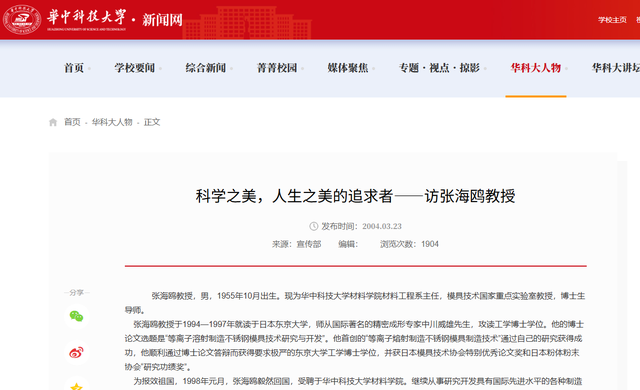Go to 首页 in the breadcrumb

point(72,122)
